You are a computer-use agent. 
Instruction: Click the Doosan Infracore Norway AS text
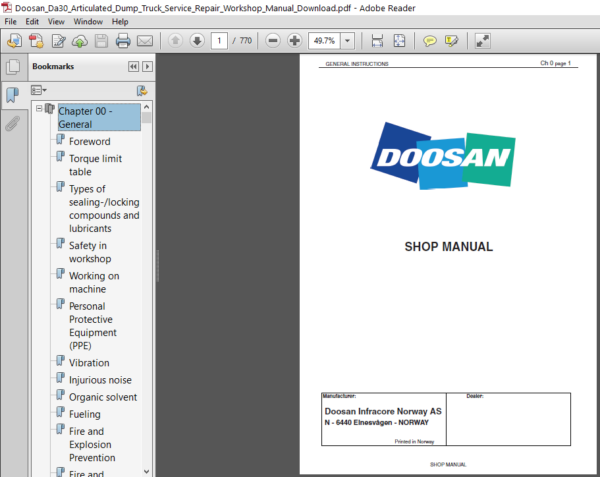(x=383, y=411)
